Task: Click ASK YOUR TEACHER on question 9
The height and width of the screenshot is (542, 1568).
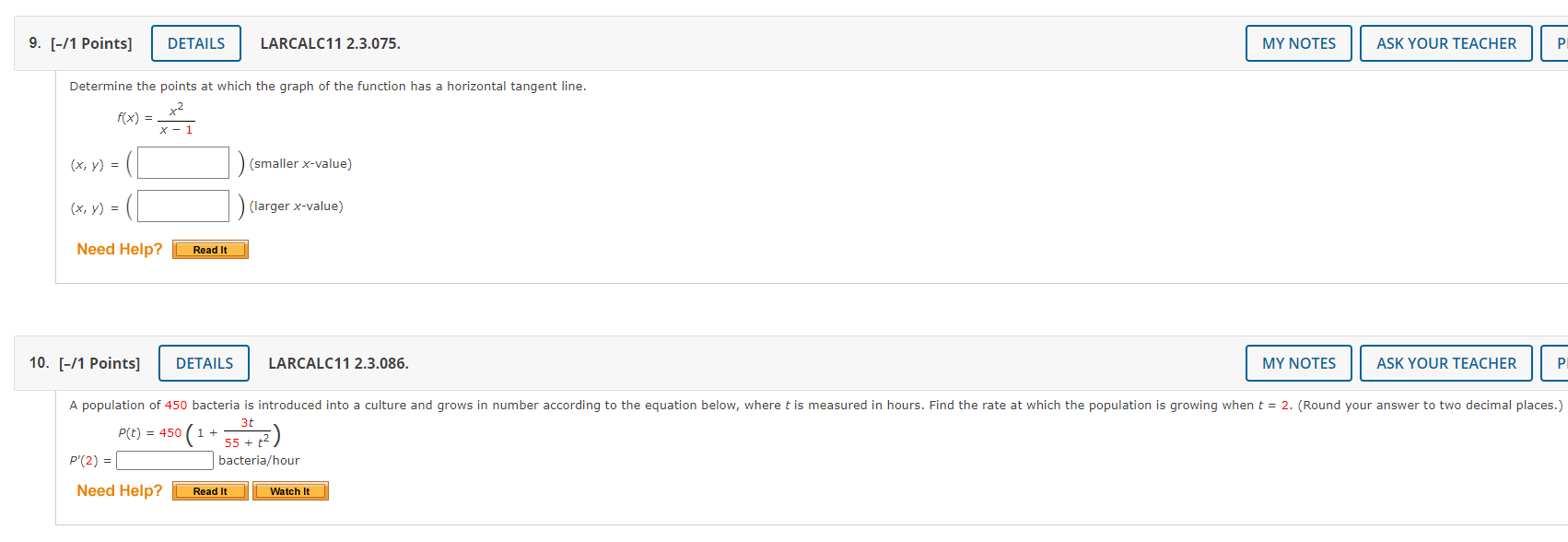Action: [1445, 42]
